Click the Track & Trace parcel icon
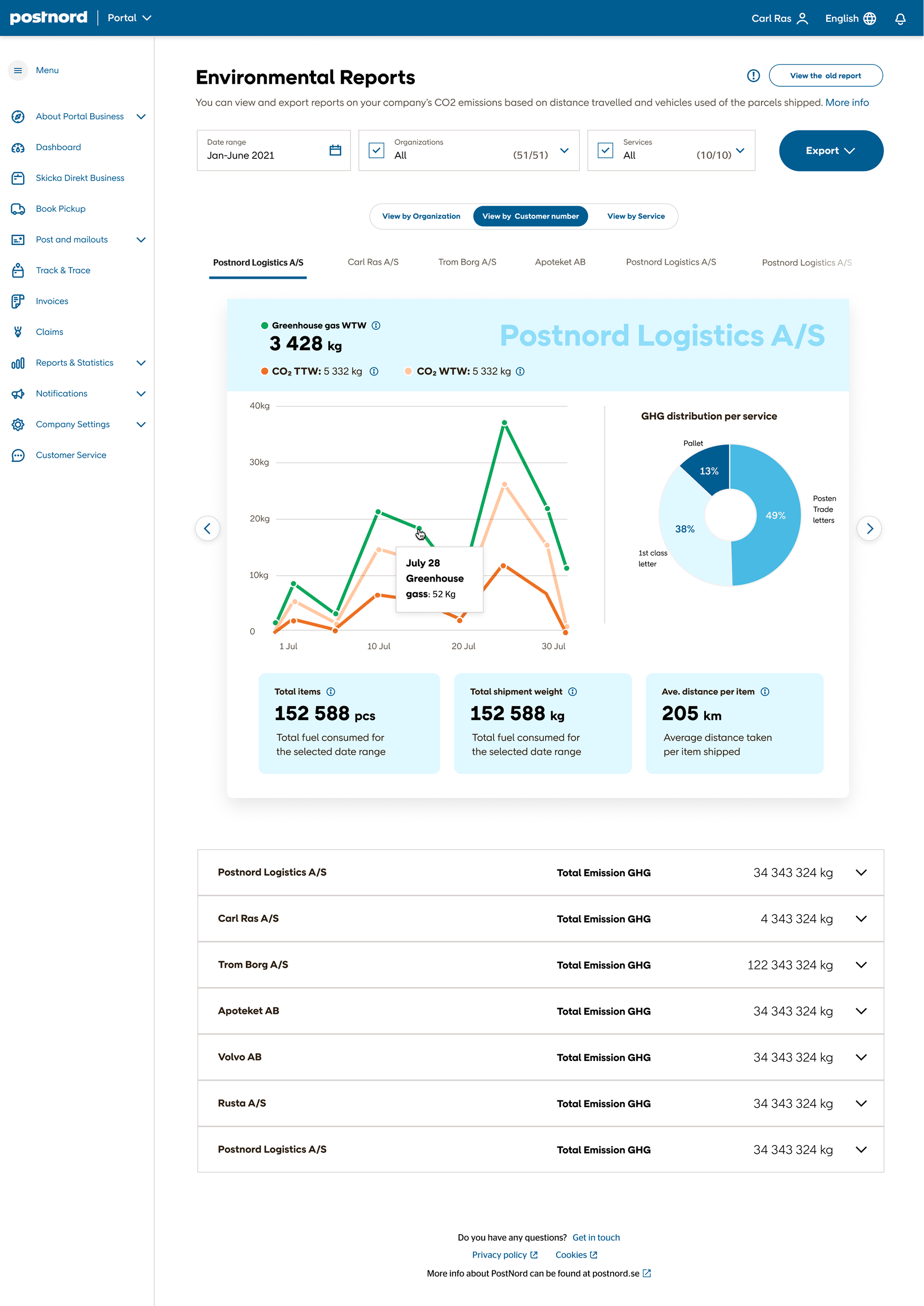Image resolution: width=924 pixels, height=1306 pixels. 18,271
